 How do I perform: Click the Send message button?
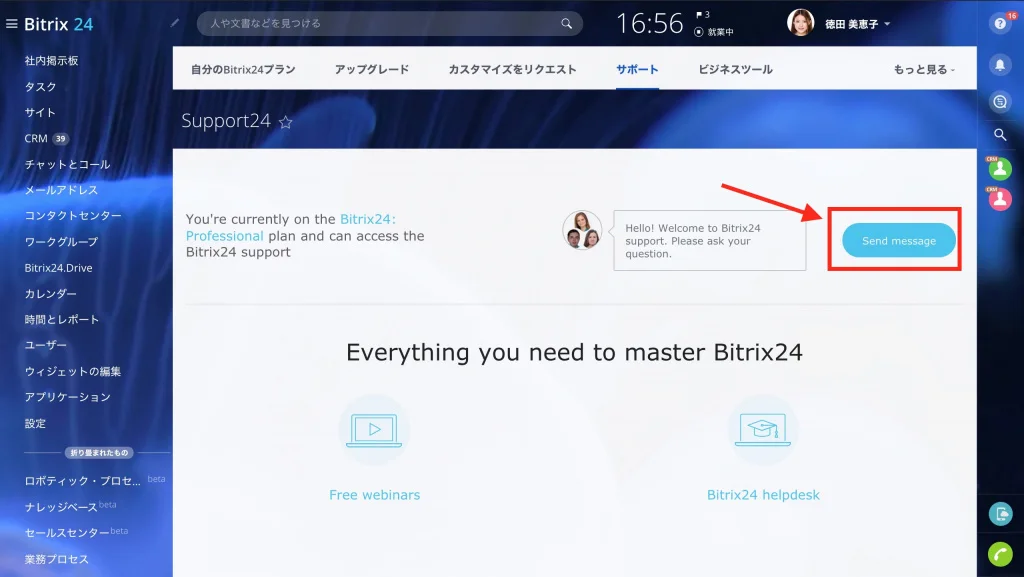[x=899, y=240]
